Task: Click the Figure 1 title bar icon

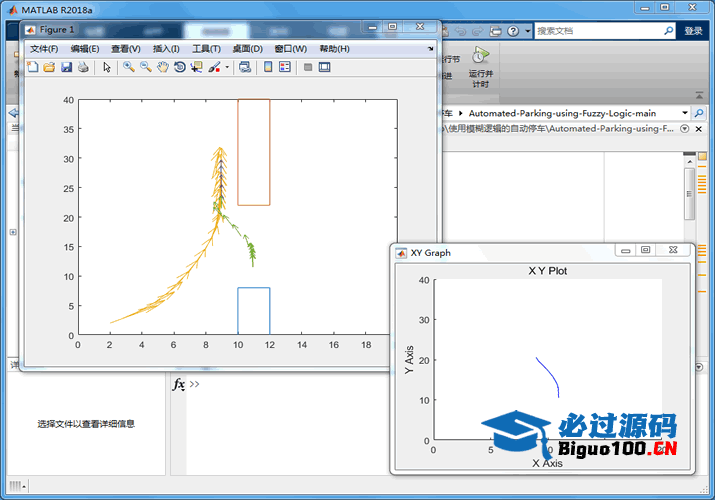Action: click(30, 30)
